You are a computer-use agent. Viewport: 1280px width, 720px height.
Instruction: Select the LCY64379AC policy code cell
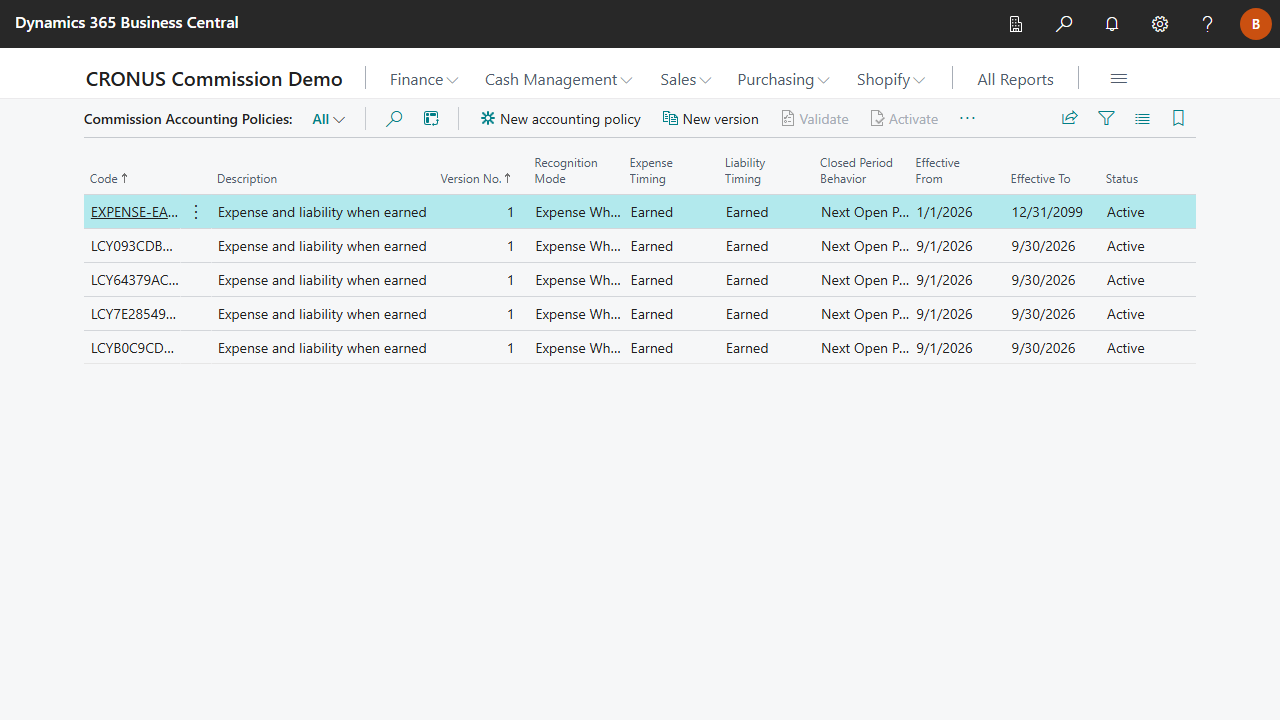pyautogui.click(x=135, y=280)
